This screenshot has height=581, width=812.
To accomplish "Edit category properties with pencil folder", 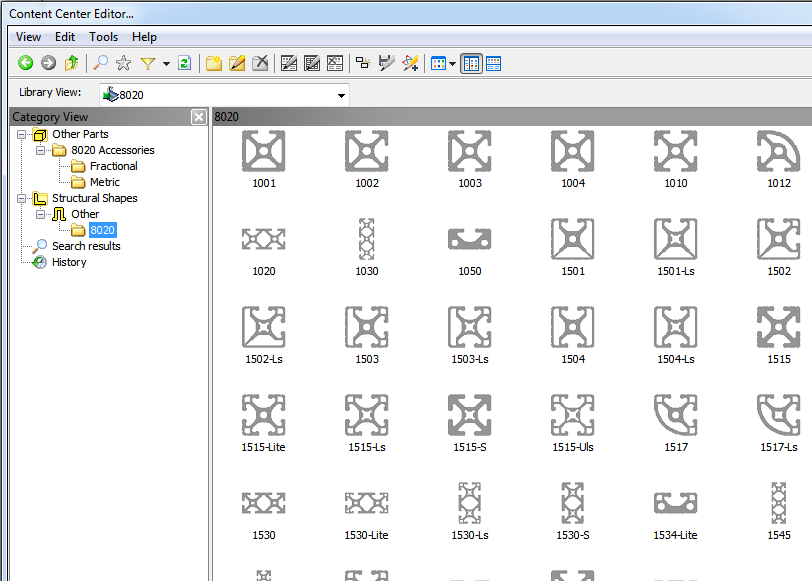I will (x=237, y=63).
